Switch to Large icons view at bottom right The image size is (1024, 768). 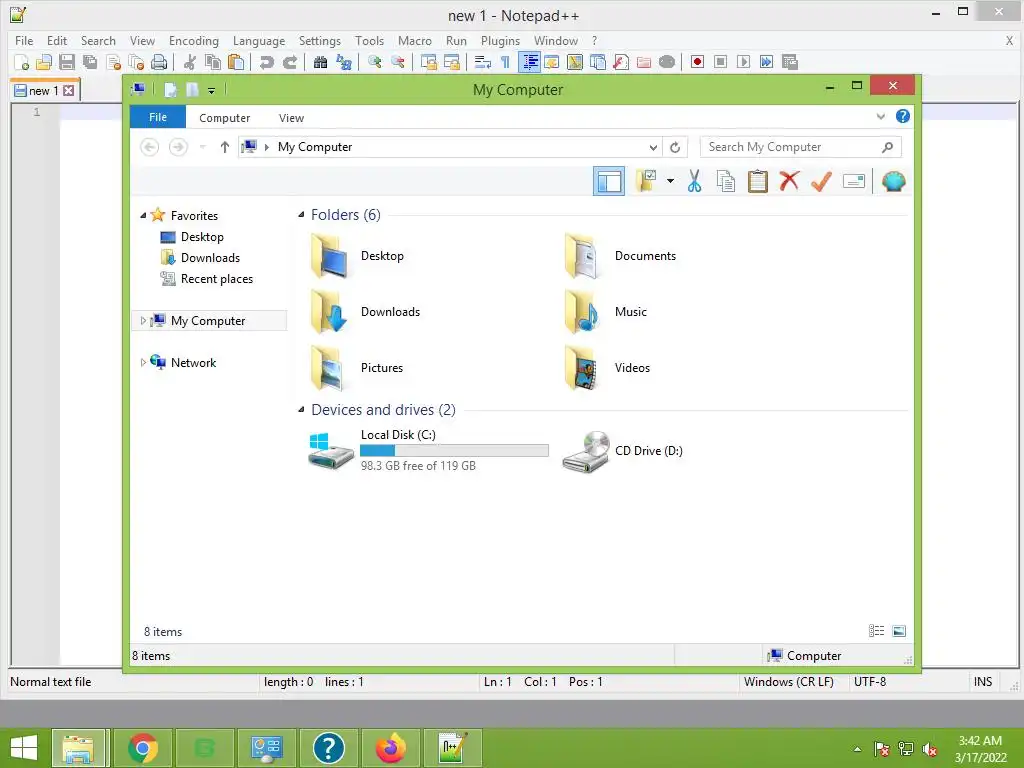tap(899, 631)
